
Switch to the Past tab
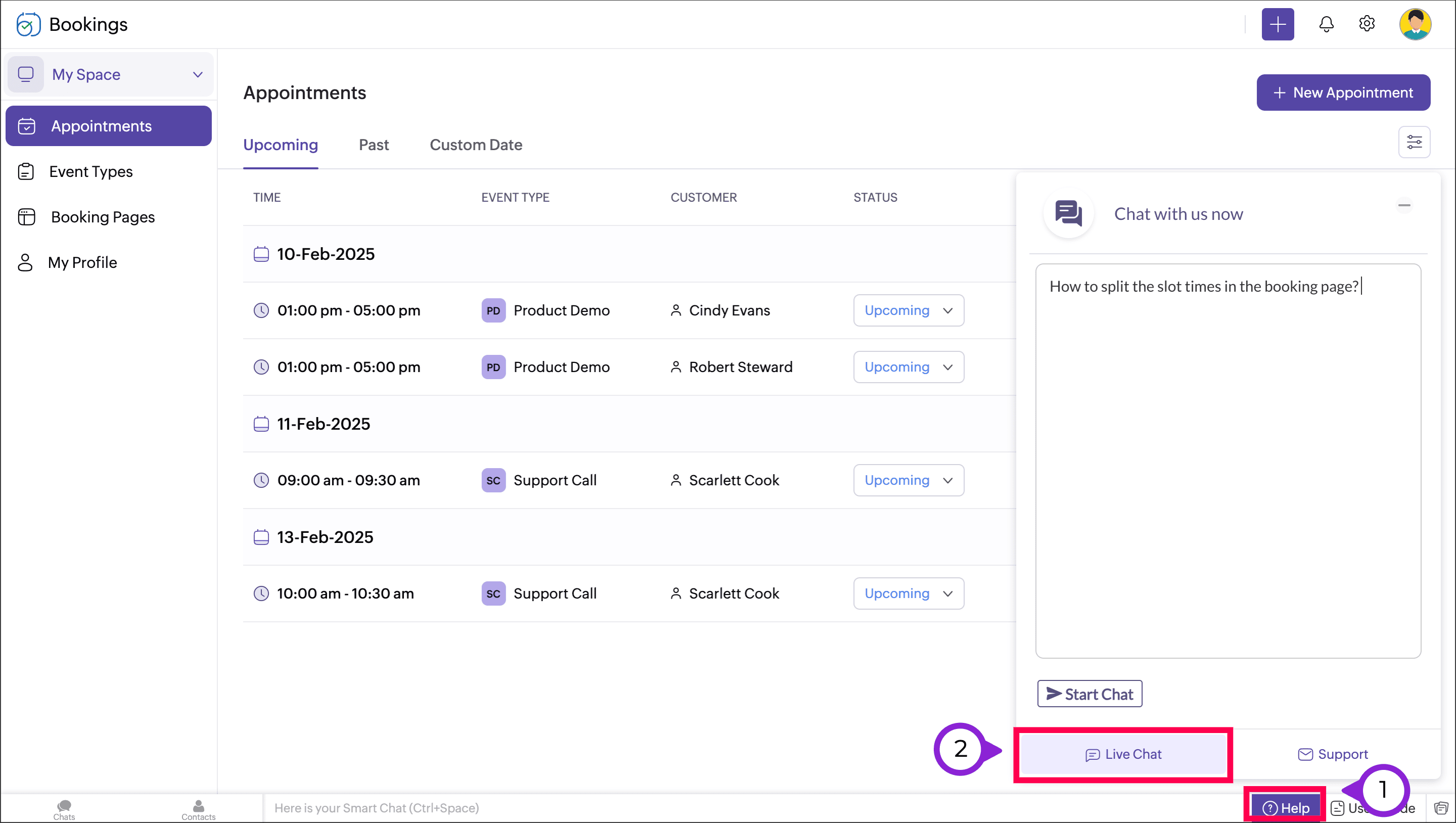374,145
